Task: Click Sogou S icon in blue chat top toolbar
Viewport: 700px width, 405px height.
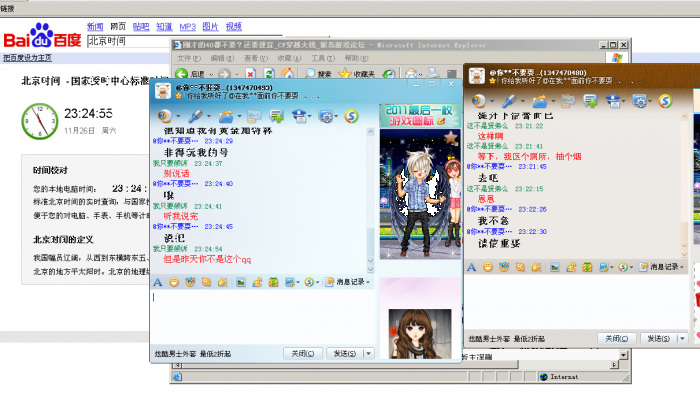Action: (x=351, y=116)
